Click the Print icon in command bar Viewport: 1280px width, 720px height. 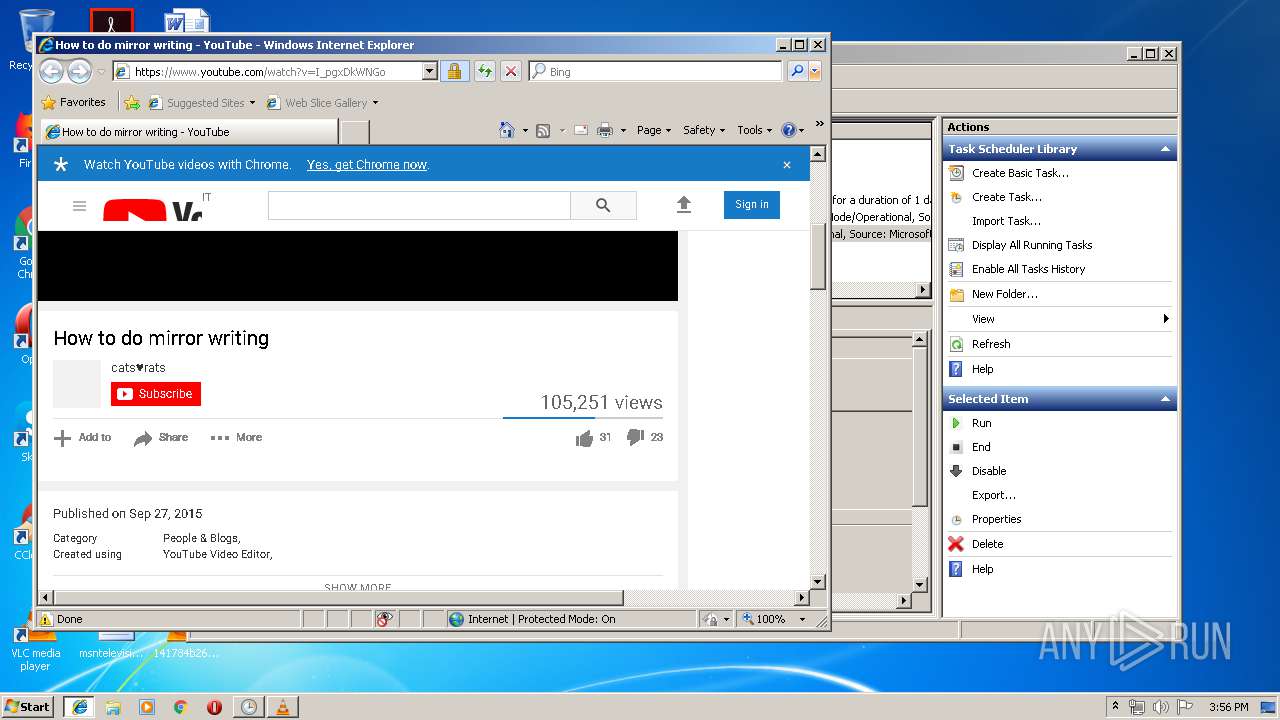pyautogui.click(x=605, y=130)
